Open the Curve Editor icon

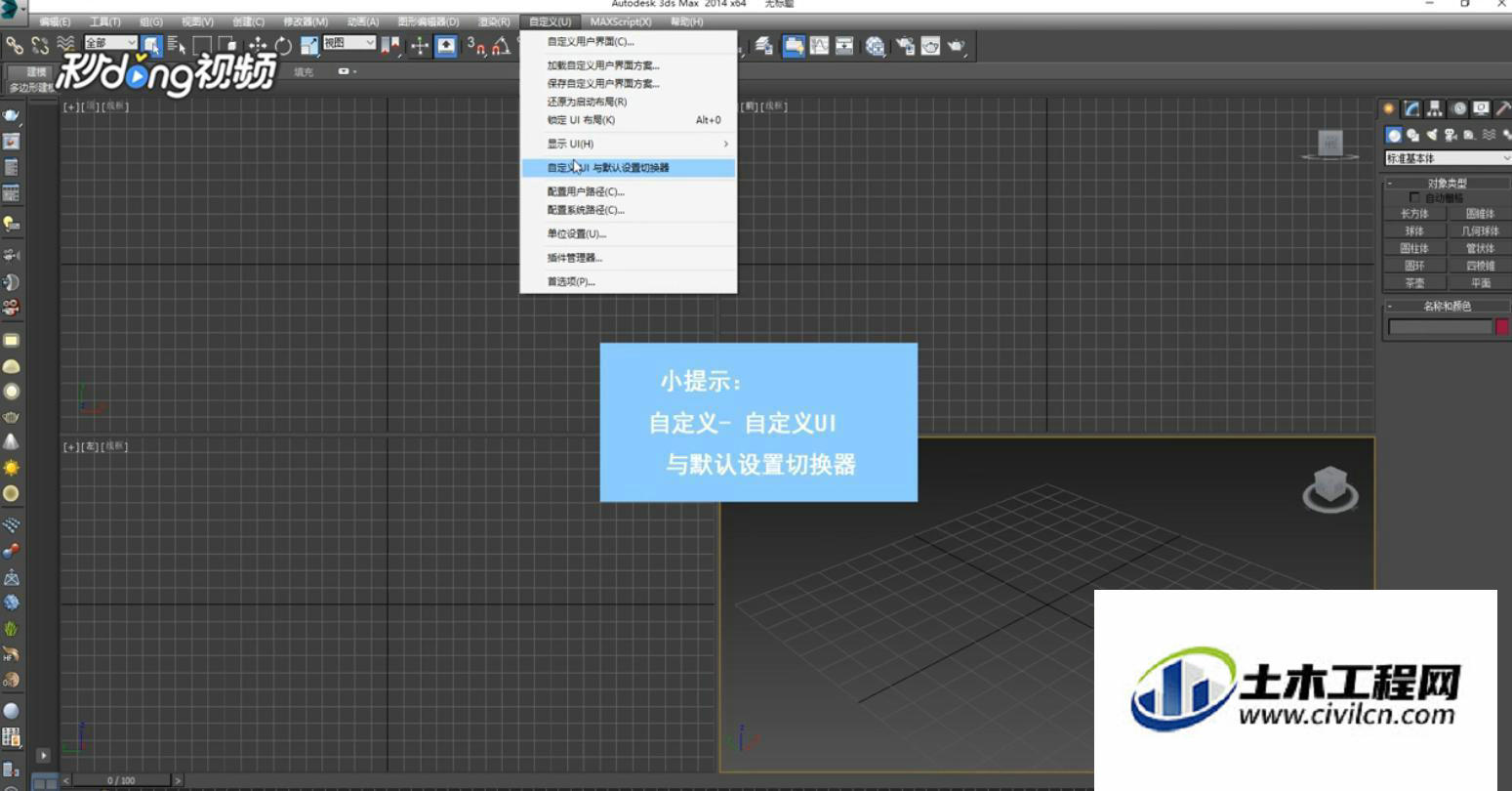(x=819, y=45)
